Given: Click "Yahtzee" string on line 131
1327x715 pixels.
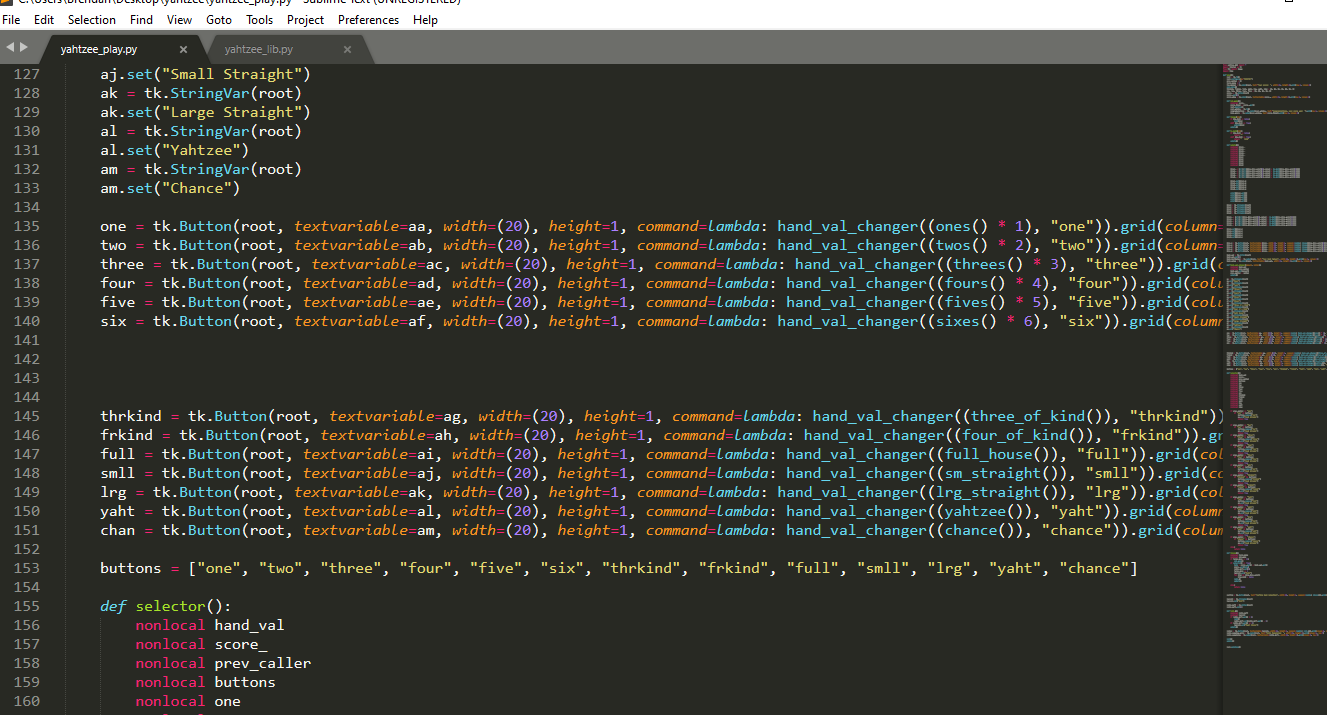Looking at the screenshot, I should tap(201, 150).
